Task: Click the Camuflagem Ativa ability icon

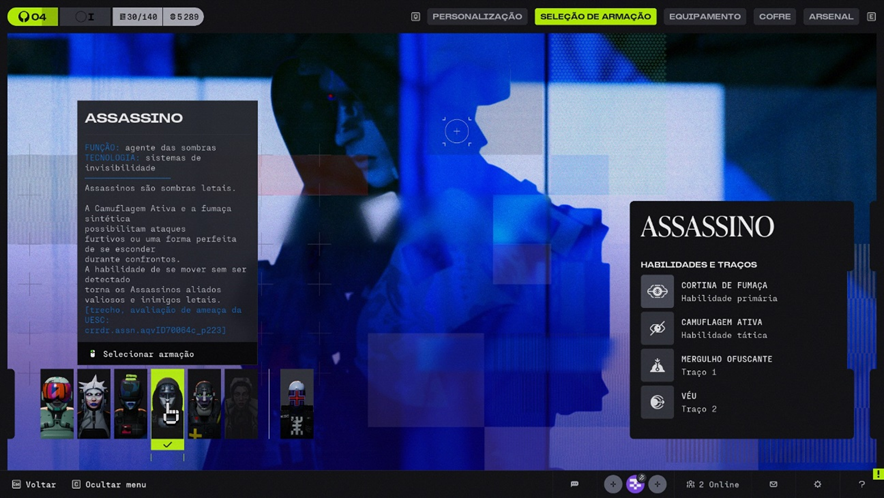Action: 657,328
